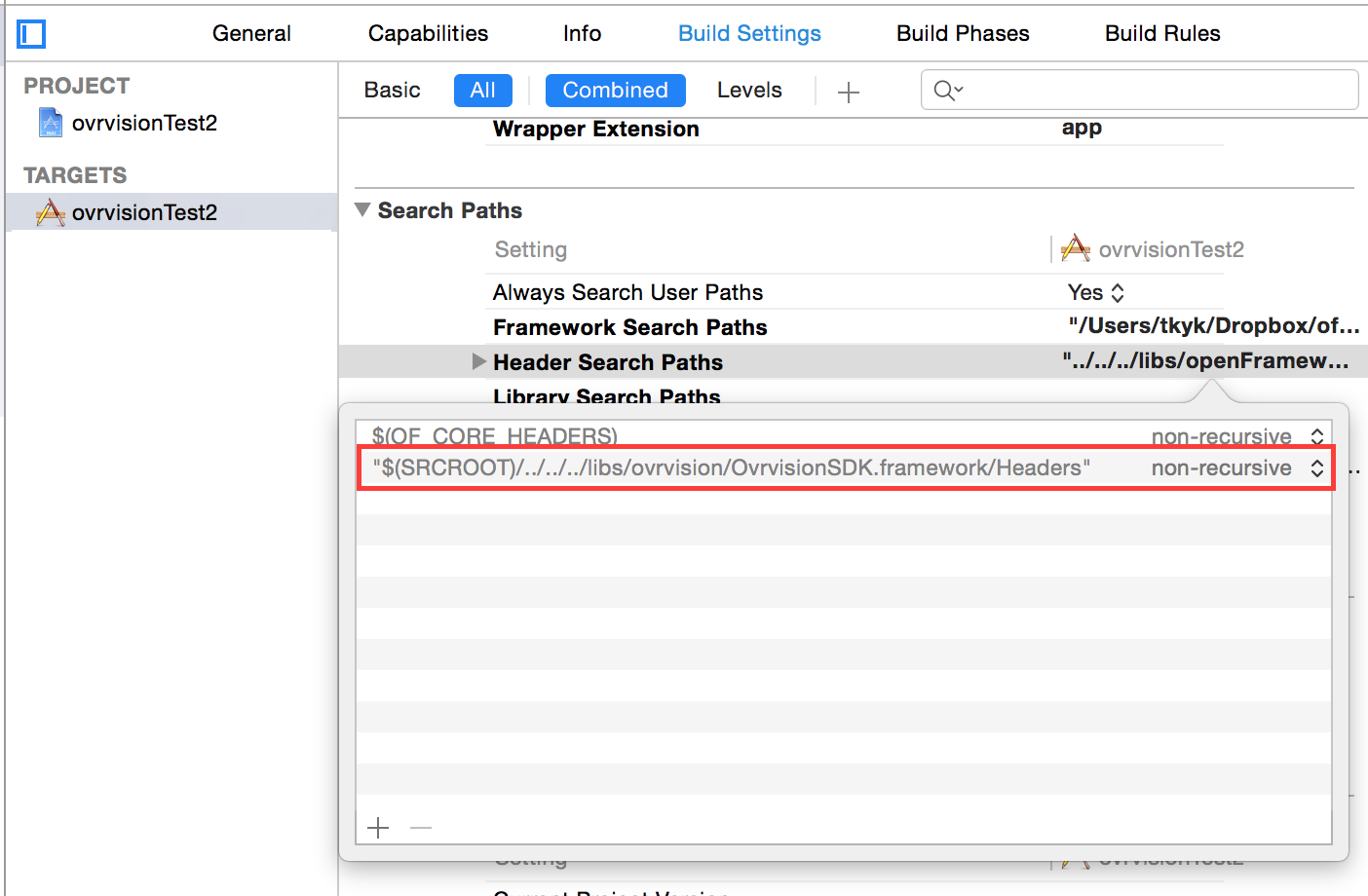This screenshot has width=1368, height=896.
Task: Switch filter to Basic settings
Action: click(x=392, y=91)
